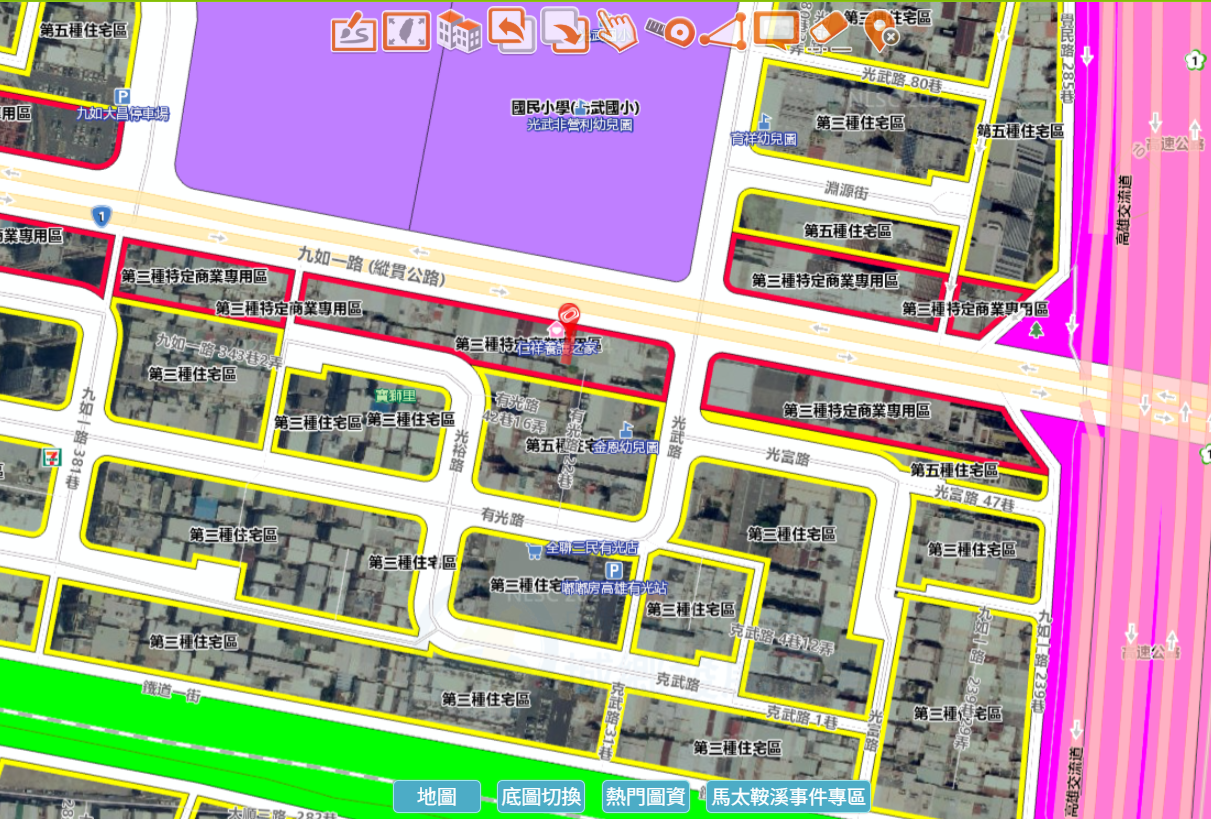Click the 九如大昌停車場 parking icon
Screen dimensions: 1211x819
[123, 96]
